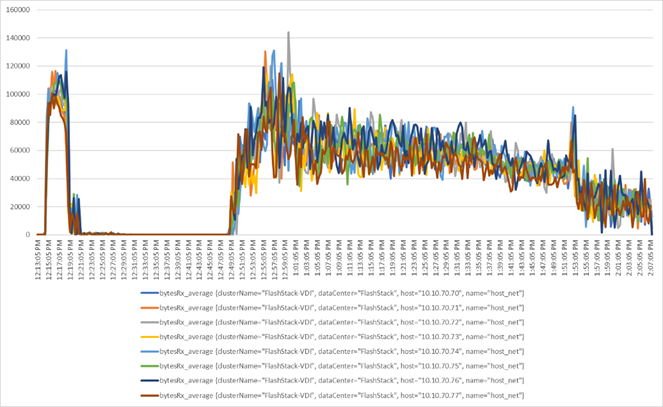Click the 80000 y-axis label
Screen dimensions: 663x407
tap(20, 122)
